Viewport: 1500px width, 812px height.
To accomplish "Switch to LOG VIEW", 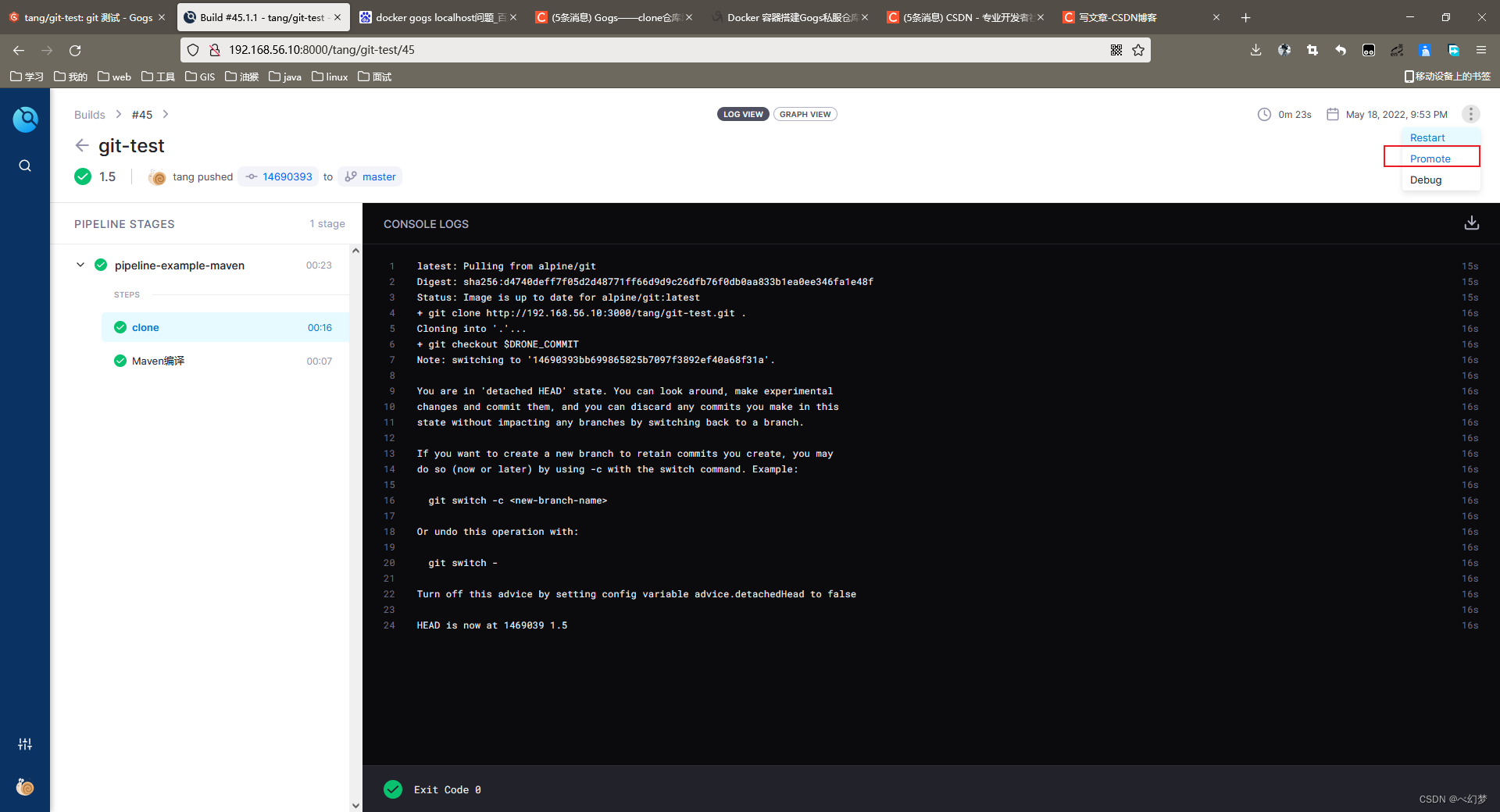I will 743,114.
